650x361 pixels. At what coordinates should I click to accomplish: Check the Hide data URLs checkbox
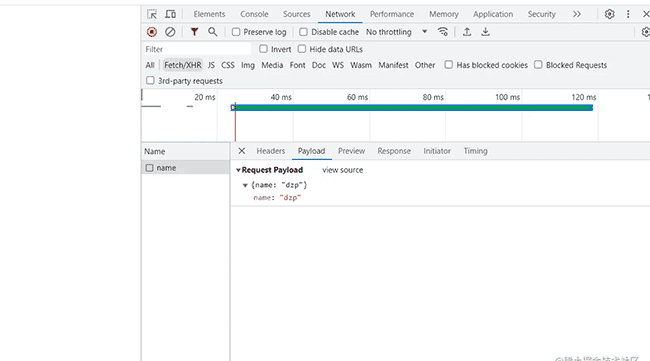coord(302,49)
